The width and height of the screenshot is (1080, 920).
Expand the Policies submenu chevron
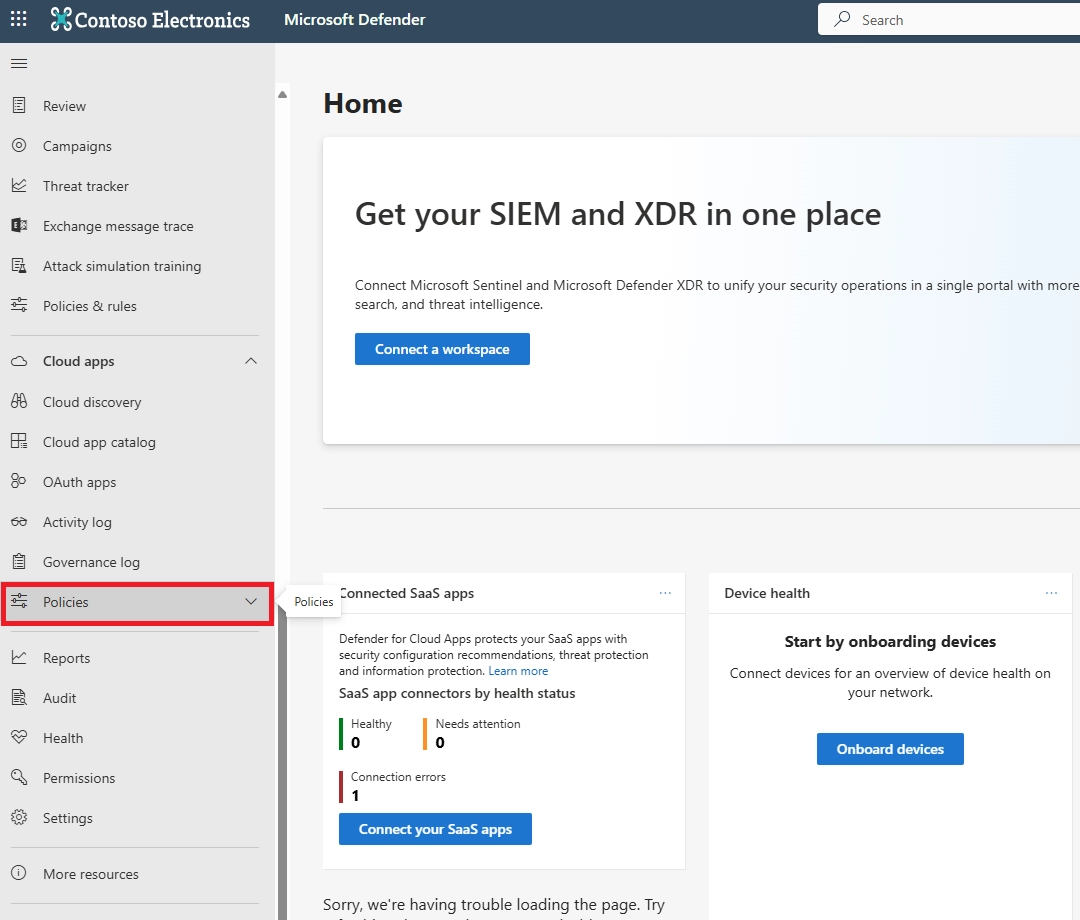click(251, 601)
